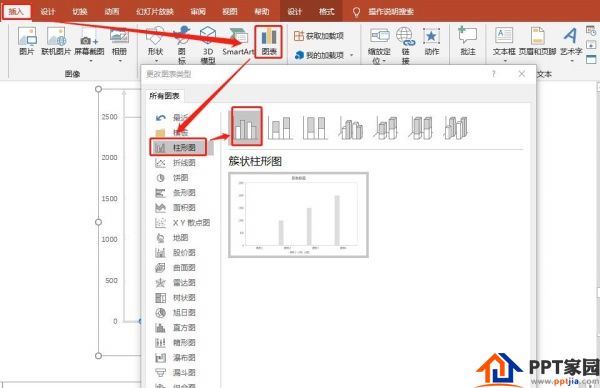Open the 3D 模型 models icon
Image resolution: width=600 pixels, height=388 pixels.
click(x=208, y=45)
